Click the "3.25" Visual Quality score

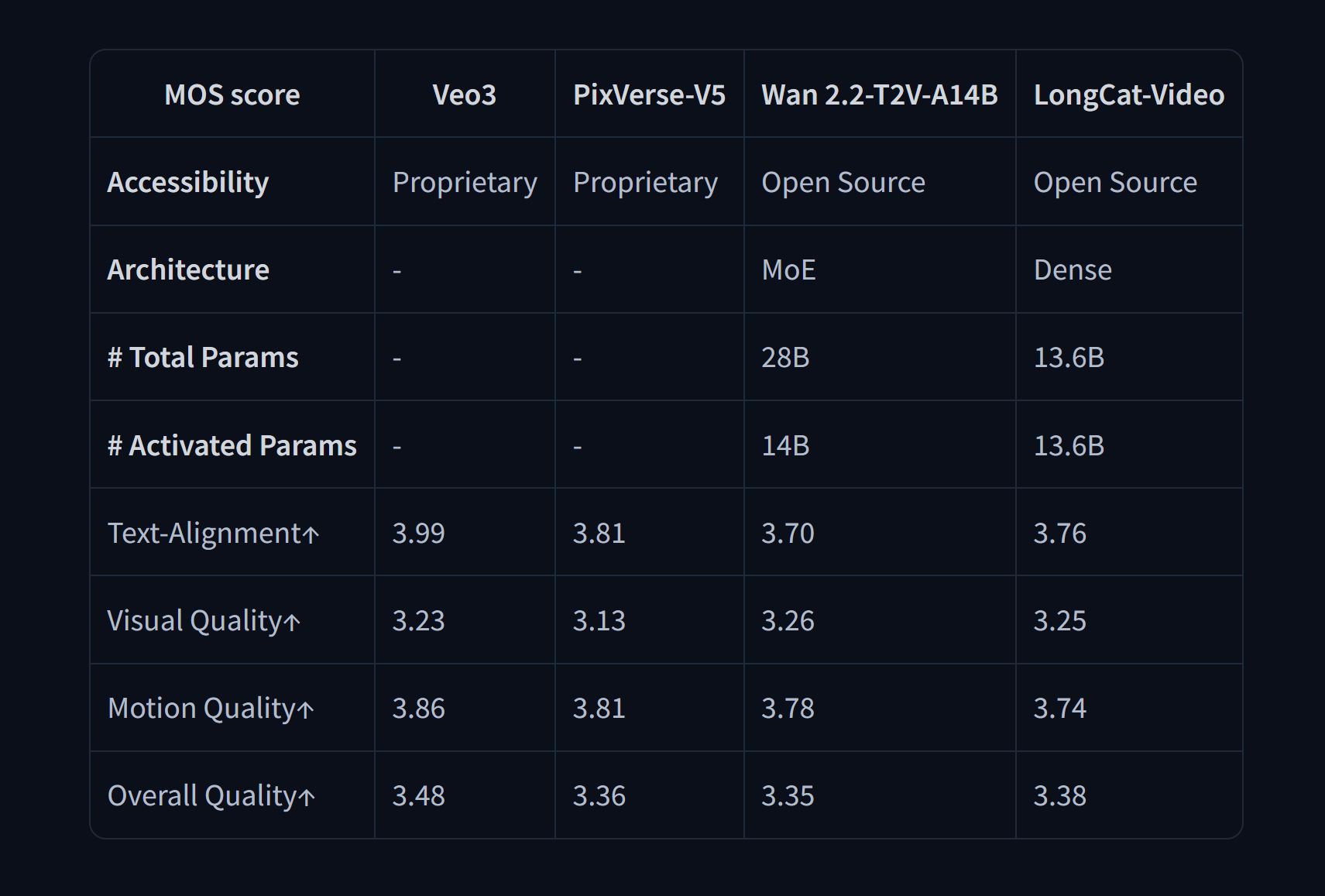point(1059,620)
